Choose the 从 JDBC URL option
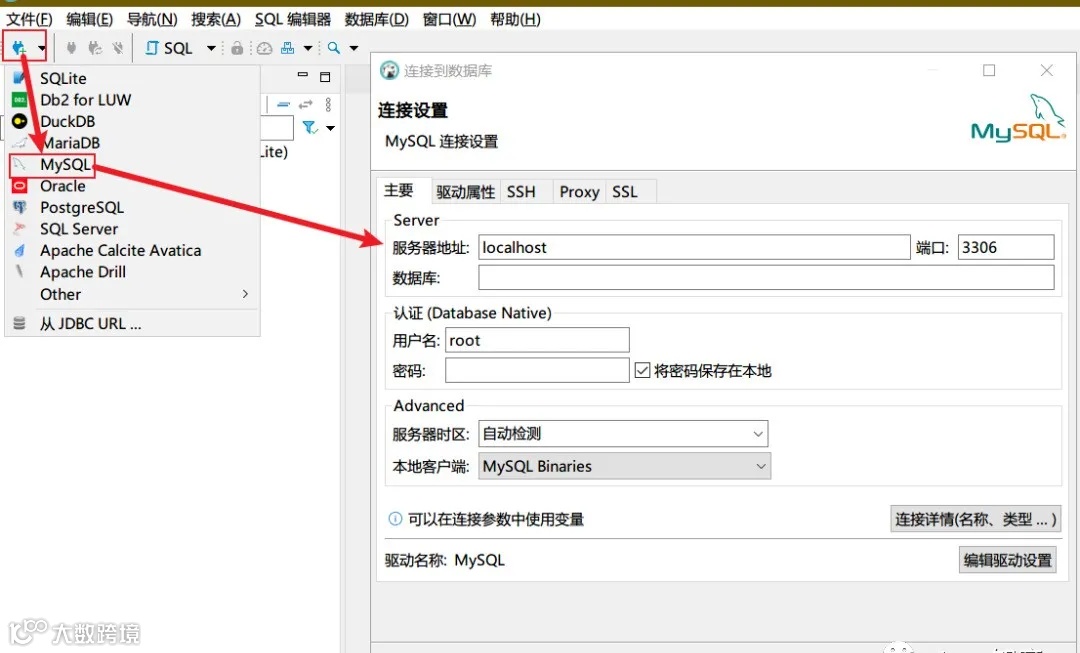The width and height of the screenshot is (1080, 653). tap(132, 324)
